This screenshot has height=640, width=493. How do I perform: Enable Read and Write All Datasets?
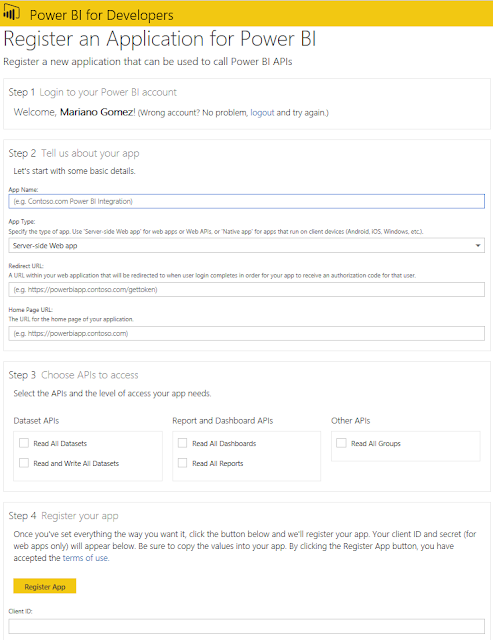(24, 463)
